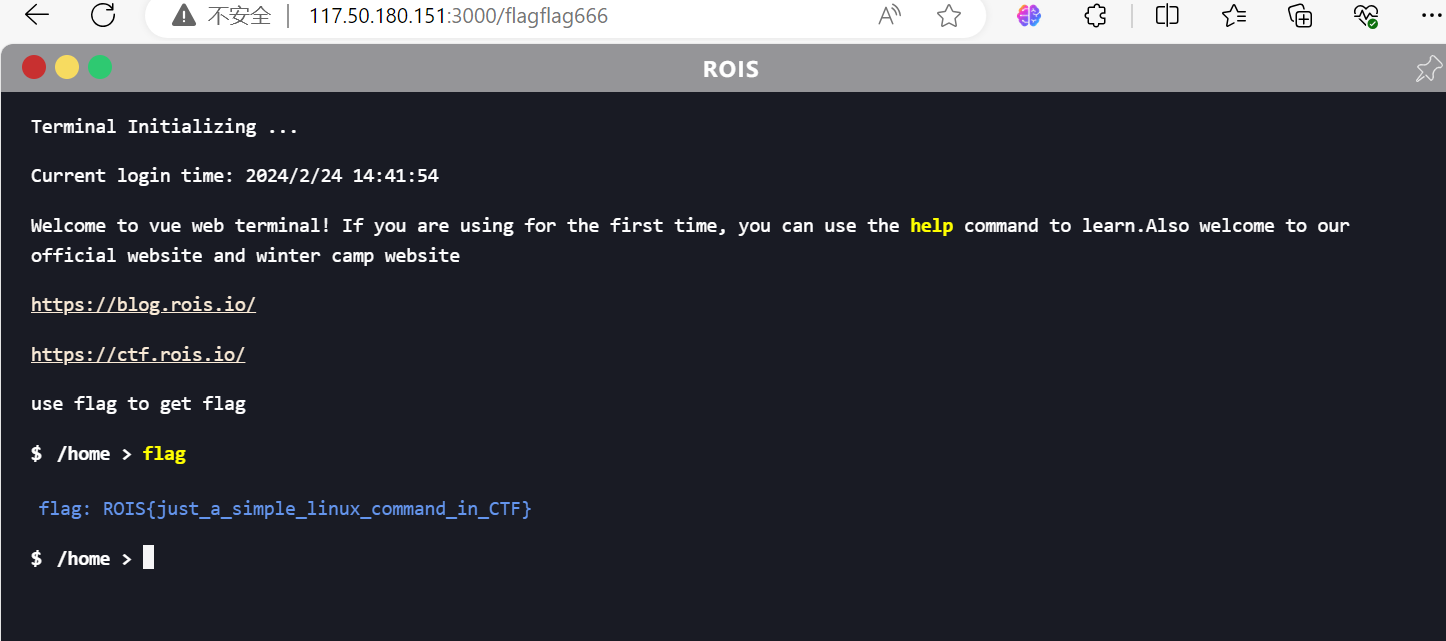Click the read aloud icon in address bar
1446x641 pixels.
(889, 16)
